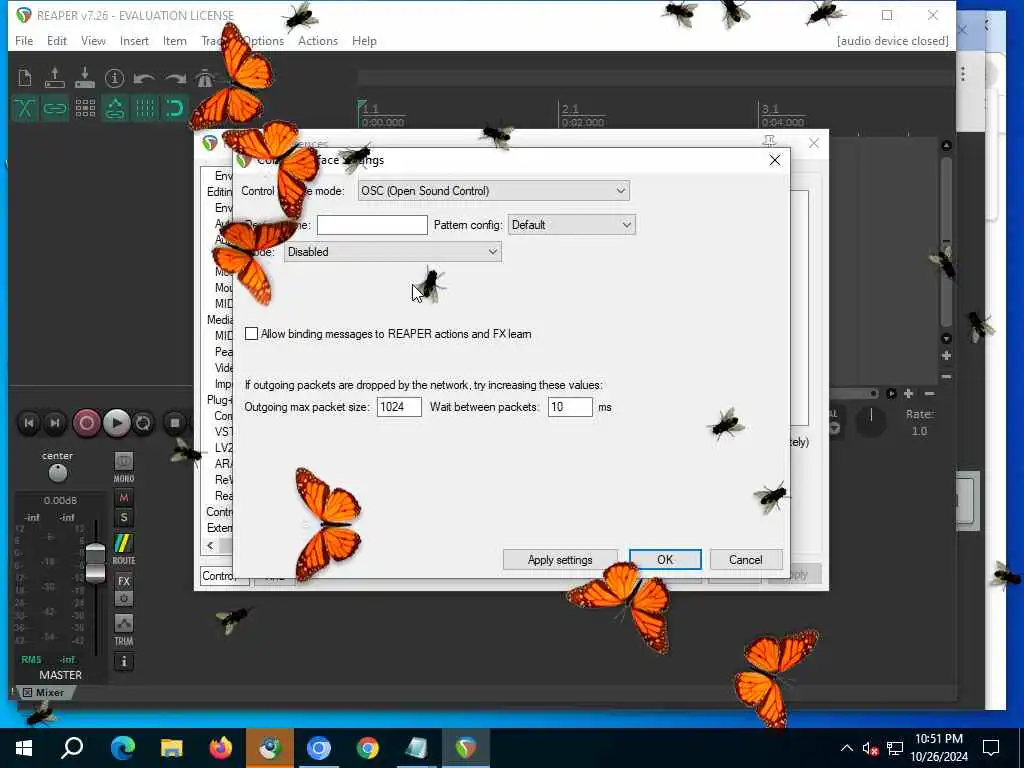This screenshot has height=768, width=1024.
Task: Click the Device name input field
Action: 372,225
